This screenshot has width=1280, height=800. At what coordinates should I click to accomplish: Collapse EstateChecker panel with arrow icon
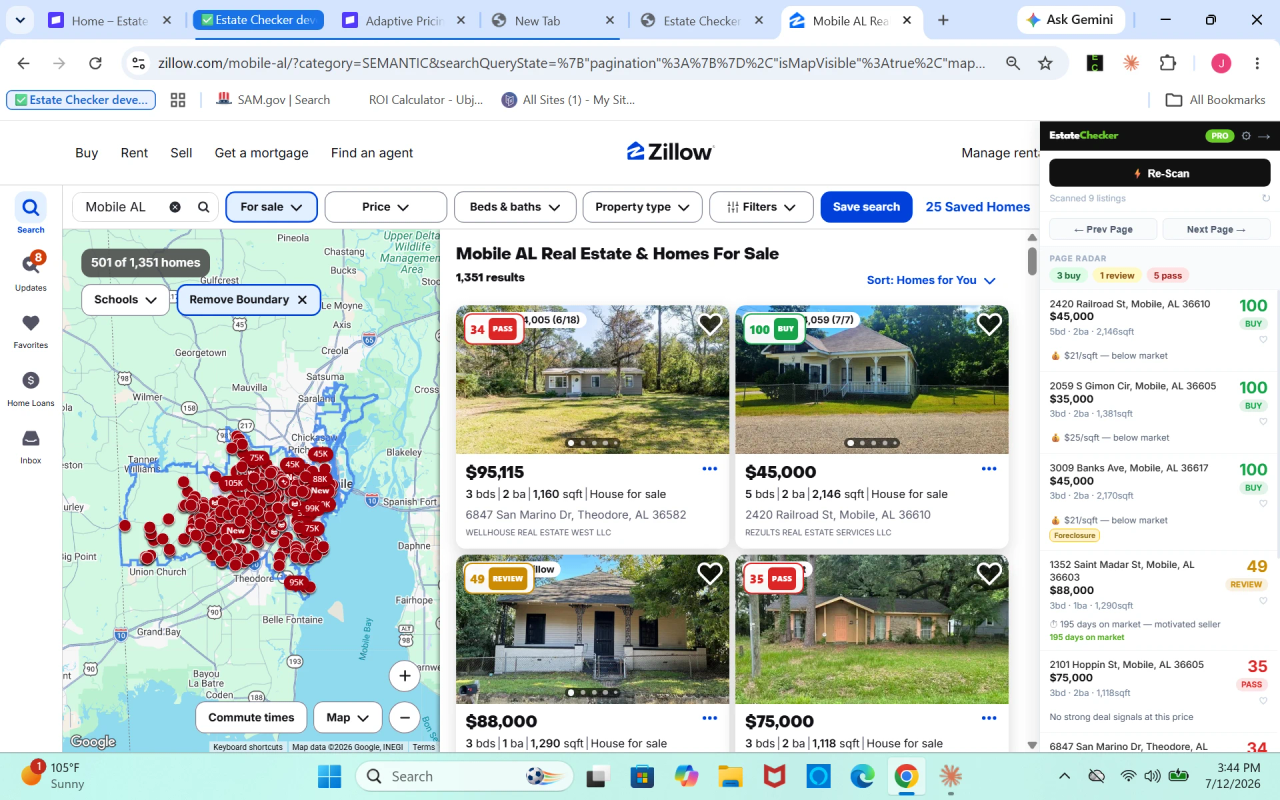tap(1264, 136)
